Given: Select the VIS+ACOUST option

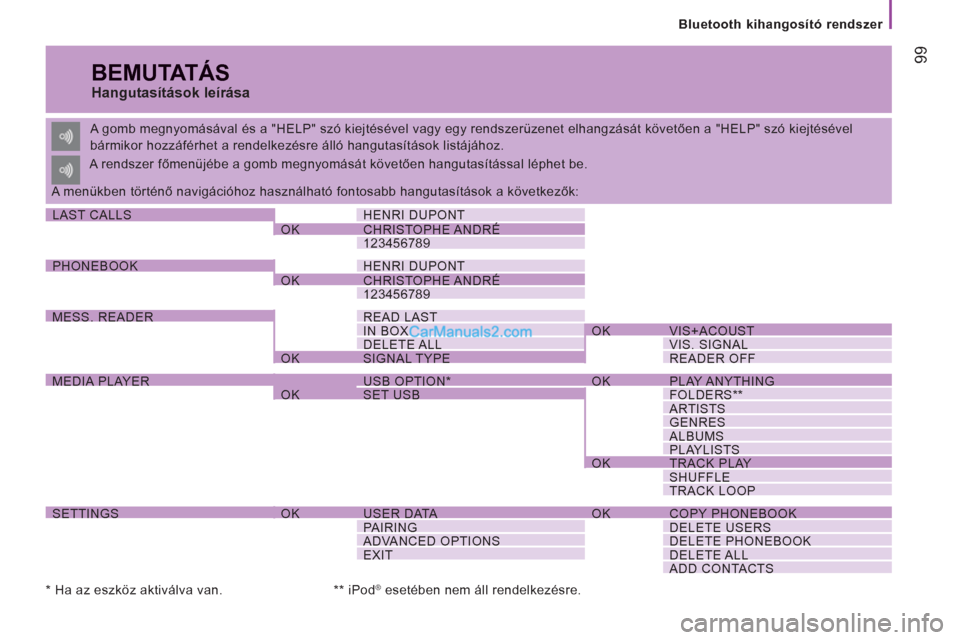Looking at the screenshot, I should click(777, 331).
